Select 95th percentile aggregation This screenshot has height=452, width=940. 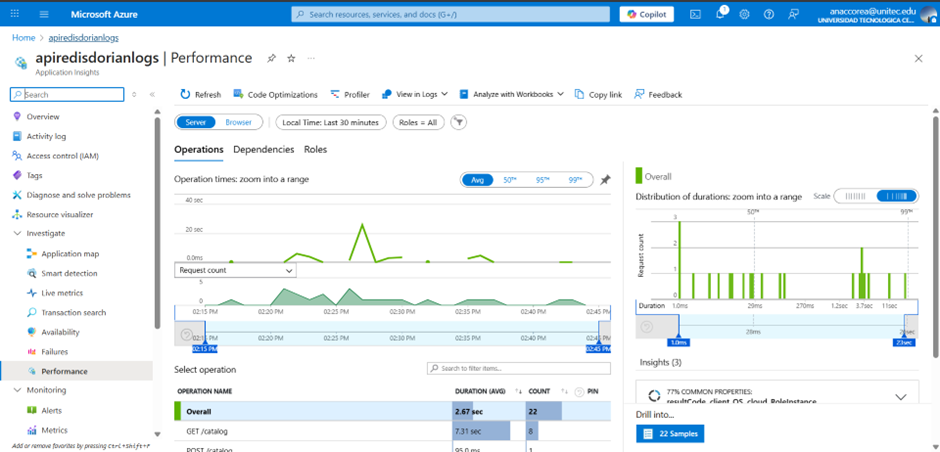(543, 180)
